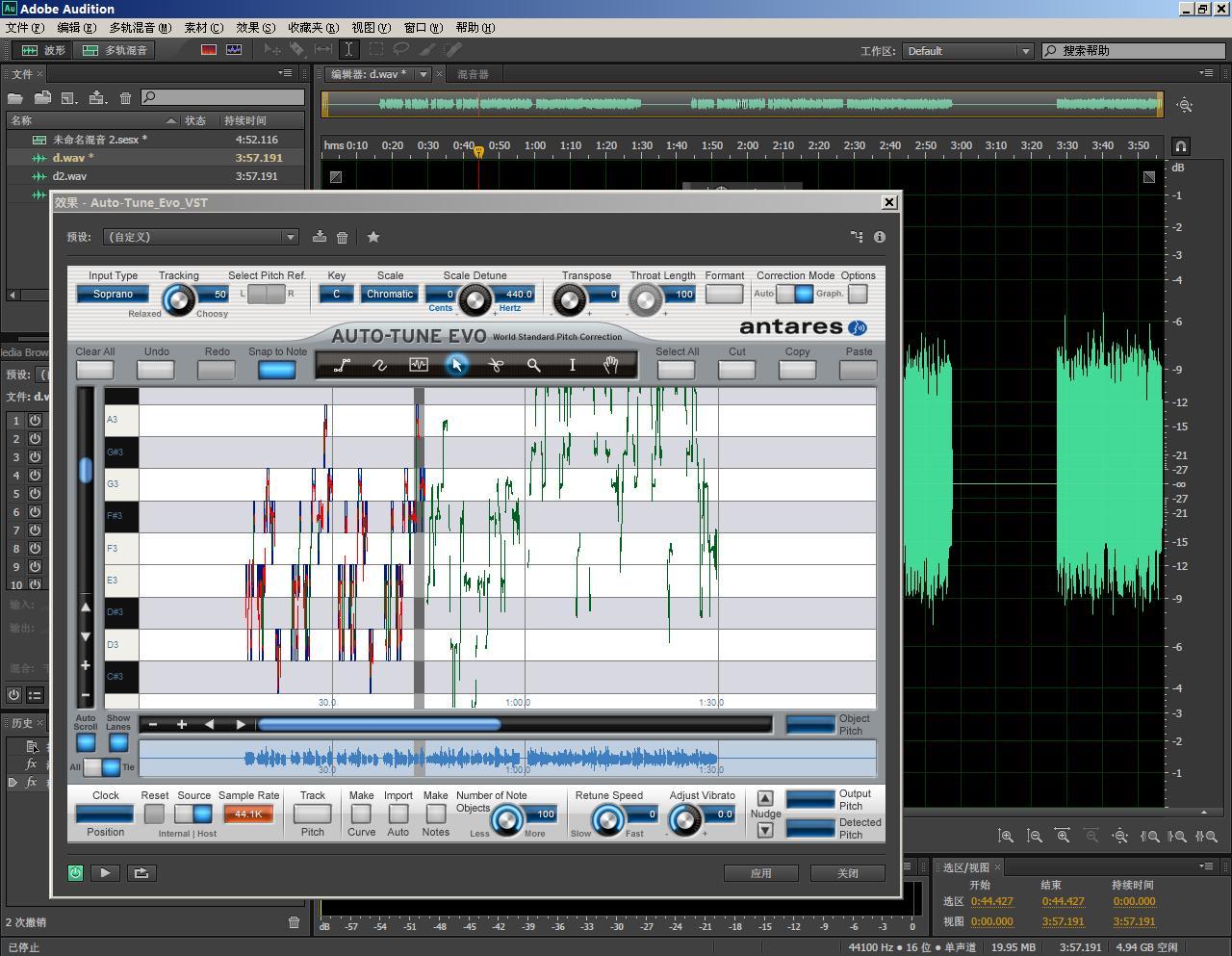Open the 效果 menu
The width and height of the screenshot is (1232, 956).
tap(255, 28)
